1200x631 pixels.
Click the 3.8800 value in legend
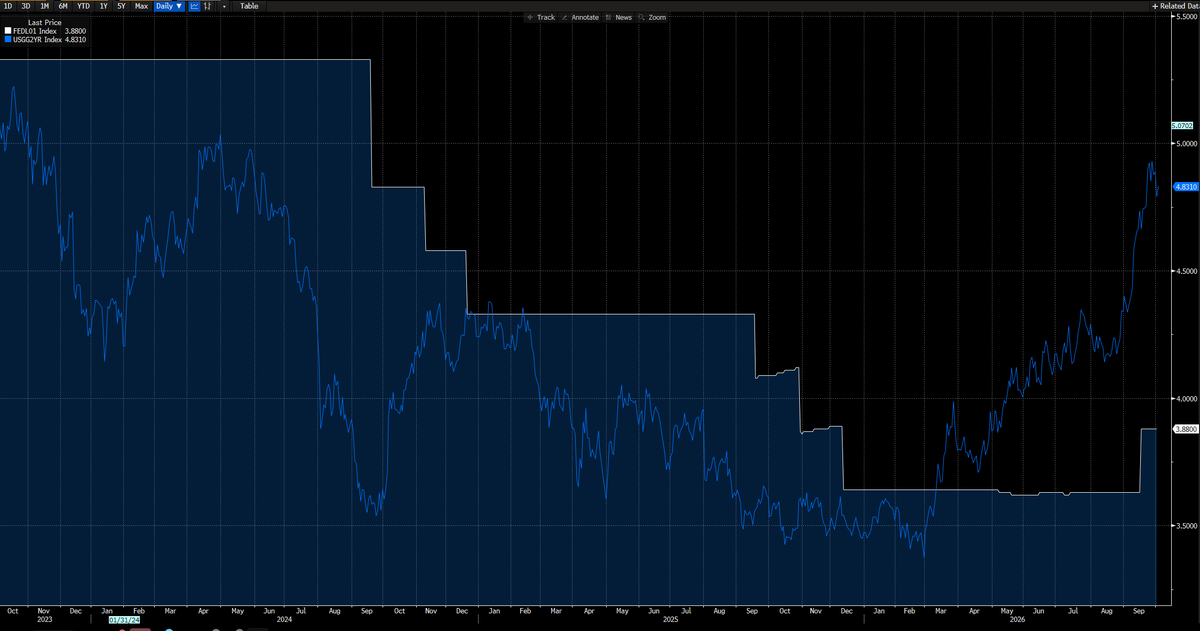click(75, 31)
